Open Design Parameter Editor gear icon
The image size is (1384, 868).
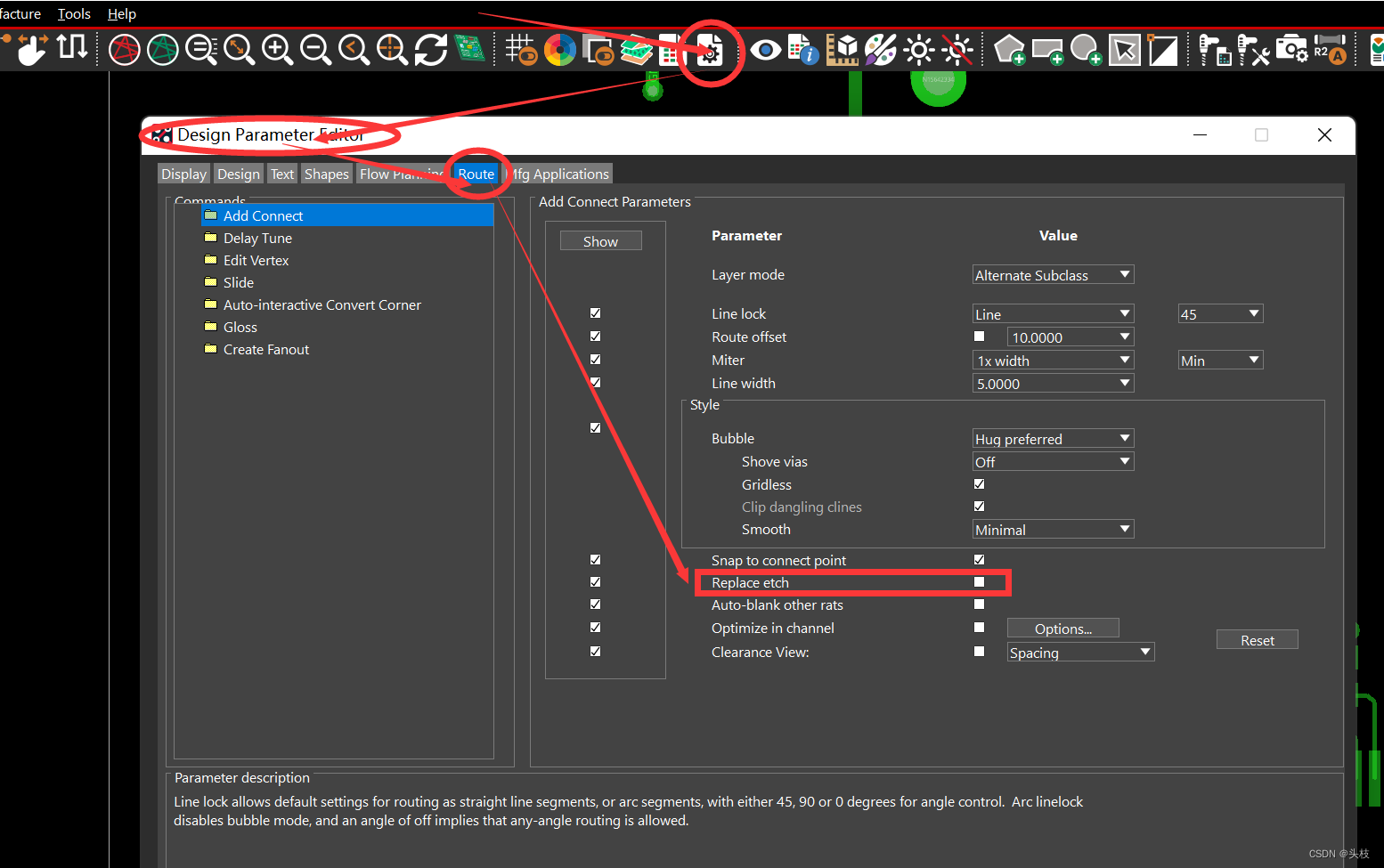click(710, 51)
